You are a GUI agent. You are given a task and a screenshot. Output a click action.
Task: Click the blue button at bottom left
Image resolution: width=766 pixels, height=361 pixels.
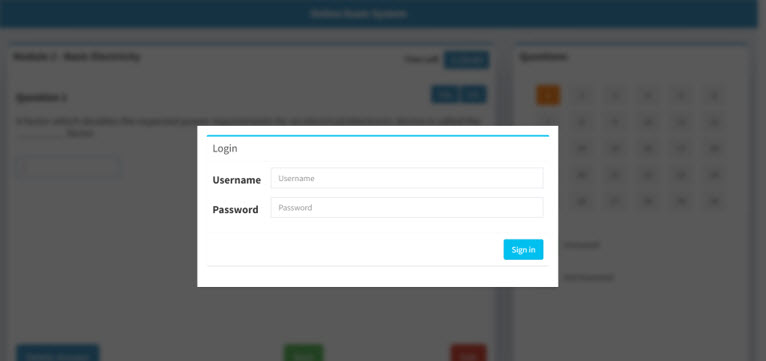pyautogui.click(x=58, y=354)
